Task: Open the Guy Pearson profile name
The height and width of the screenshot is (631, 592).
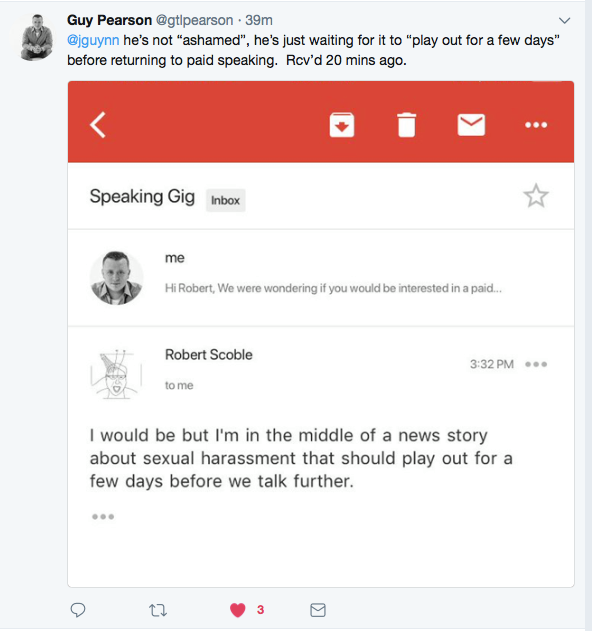Action: click(109, 20)
